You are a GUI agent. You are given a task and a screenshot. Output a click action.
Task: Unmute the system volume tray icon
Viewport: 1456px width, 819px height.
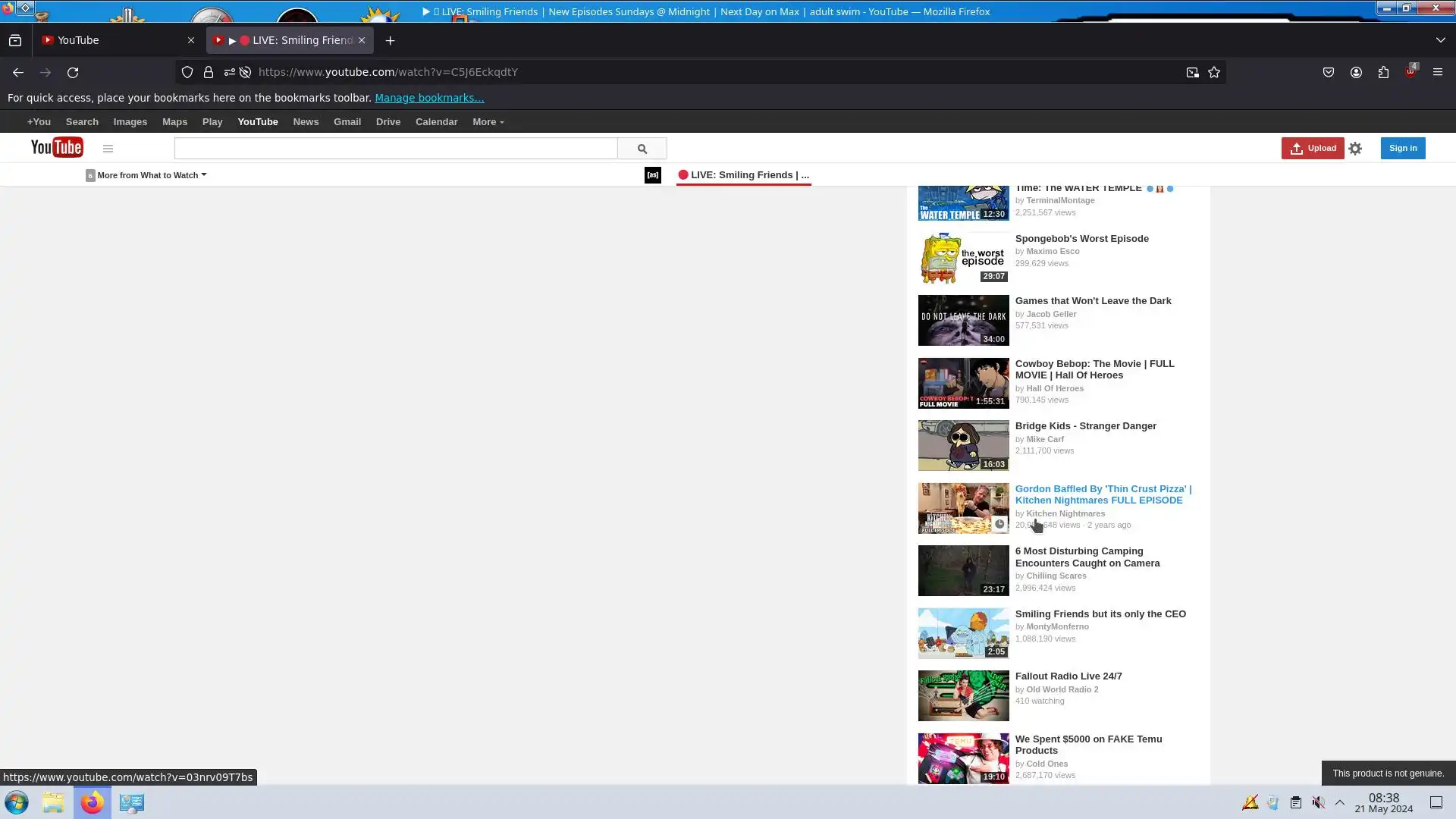click(1318, 802)
